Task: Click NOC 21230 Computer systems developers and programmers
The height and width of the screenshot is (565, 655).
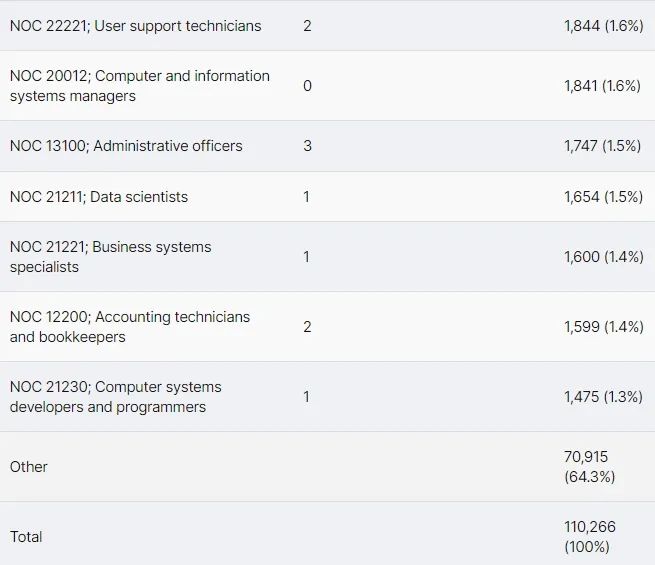Action: click(115, 397)
